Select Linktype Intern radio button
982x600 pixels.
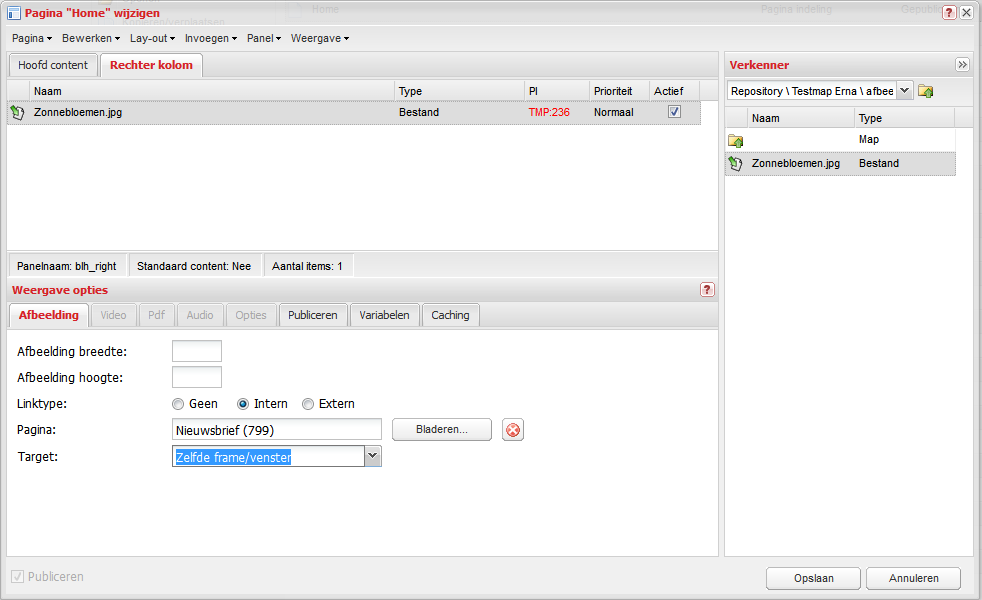click(243, 404)
